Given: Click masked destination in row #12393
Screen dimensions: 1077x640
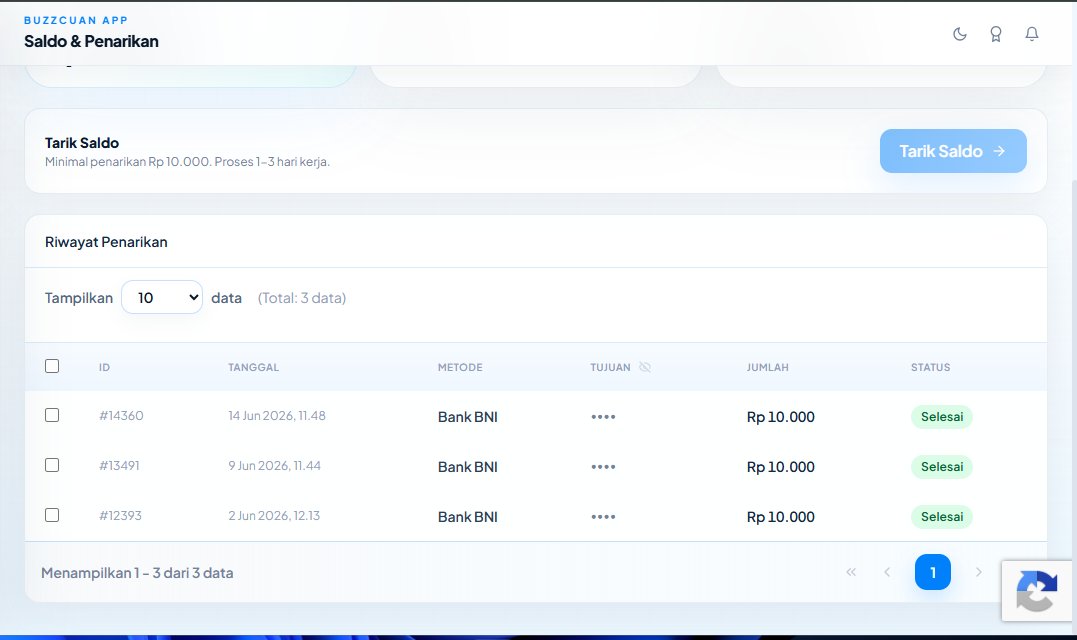Looking at the screenshot, I should (603, 517).
